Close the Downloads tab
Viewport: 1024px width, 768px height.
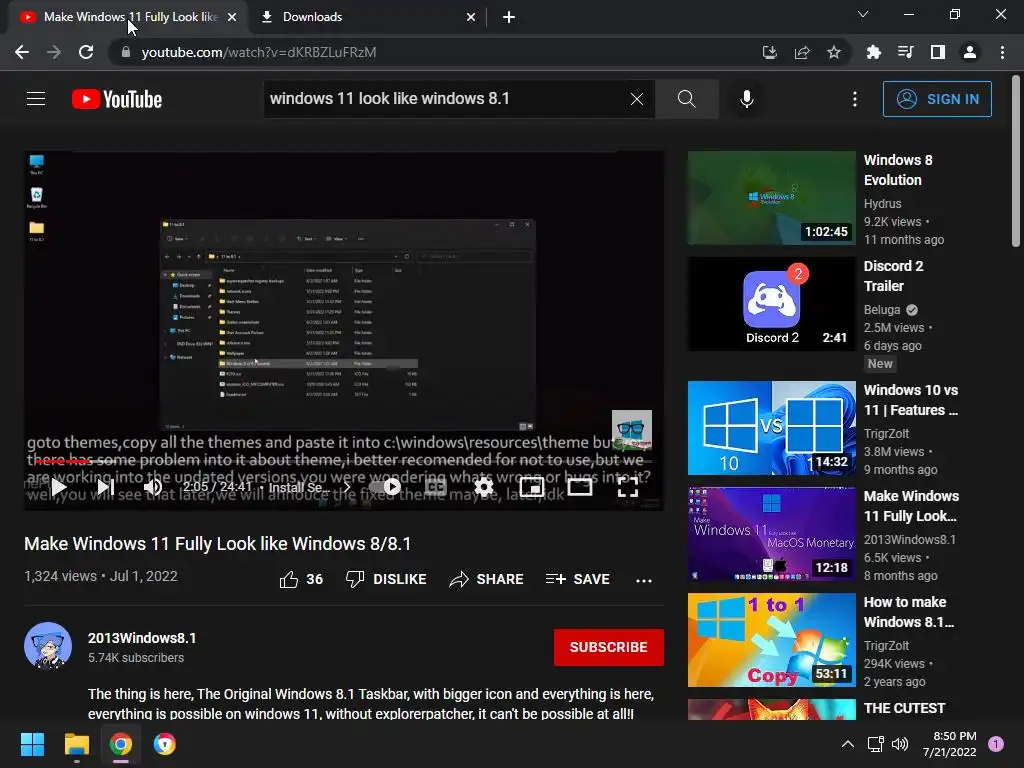pos(471,17)
